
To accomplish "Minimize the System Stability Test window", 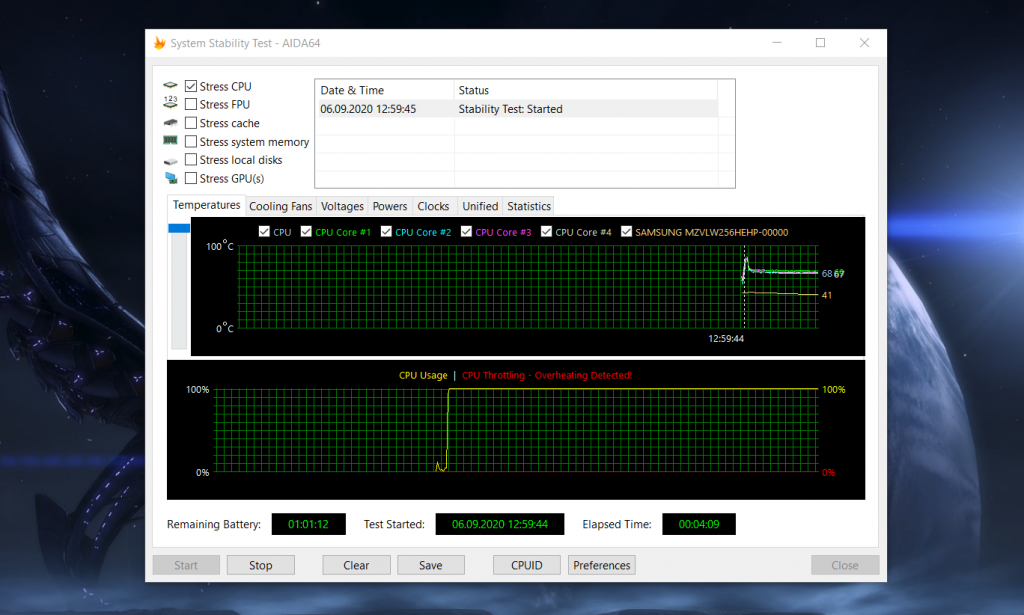I will tap(776, 42).
